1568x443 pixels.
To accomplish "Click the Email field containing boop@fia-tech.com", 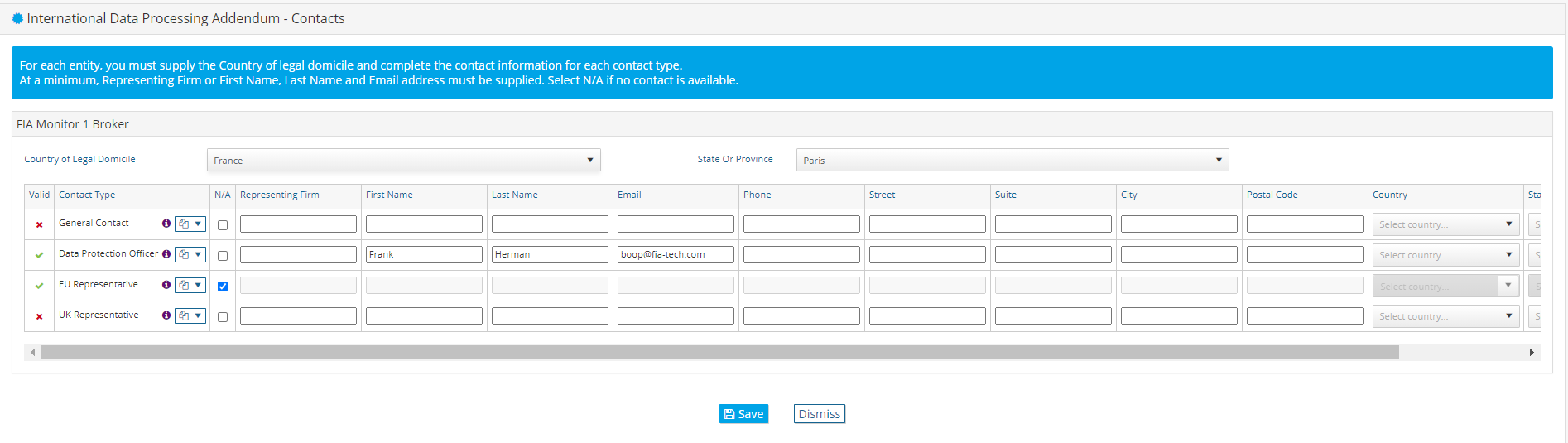I will (676, 254).
